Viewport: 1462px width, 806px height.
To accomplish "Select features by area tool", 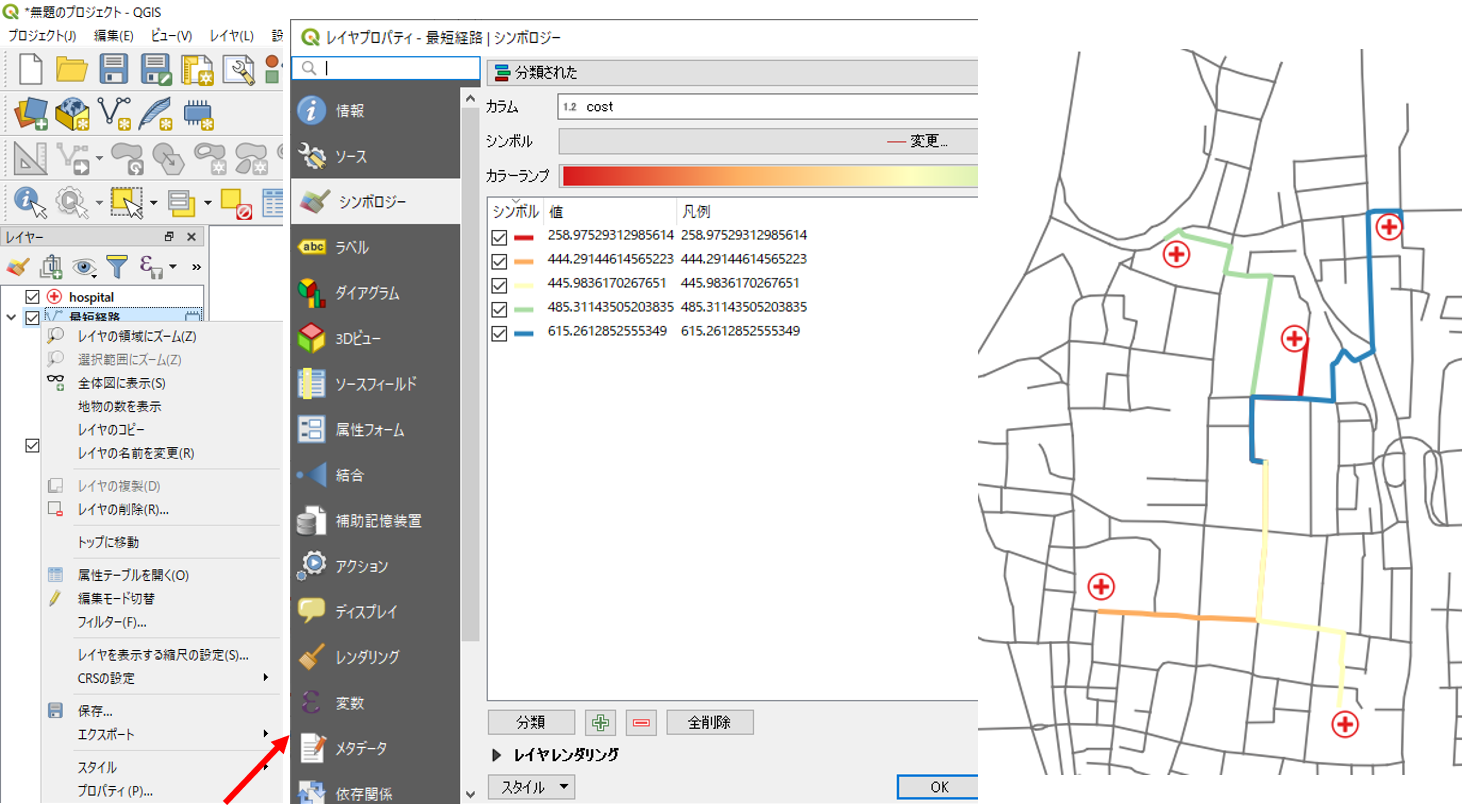I will click(x=127, y=202).
